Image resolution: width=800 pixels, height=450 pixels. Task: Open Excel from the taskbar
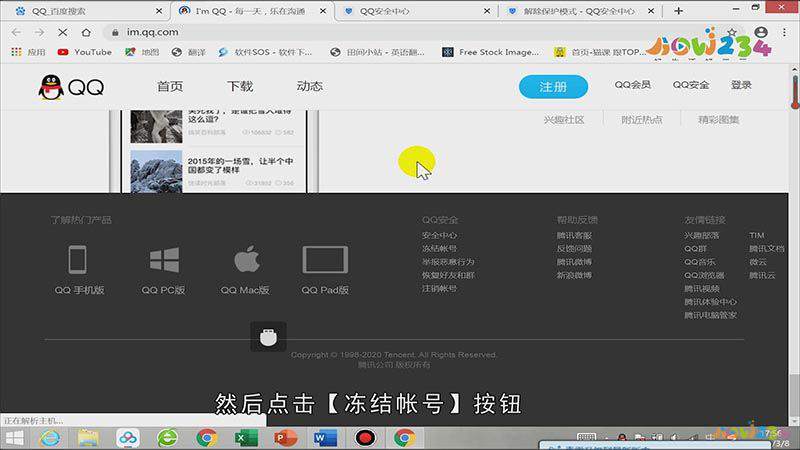(246, 438)
